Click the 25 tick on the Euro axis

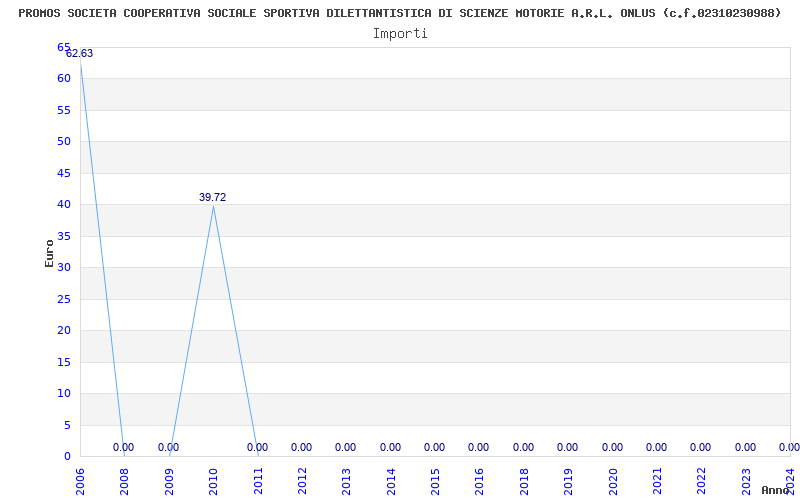coord(64,299)
